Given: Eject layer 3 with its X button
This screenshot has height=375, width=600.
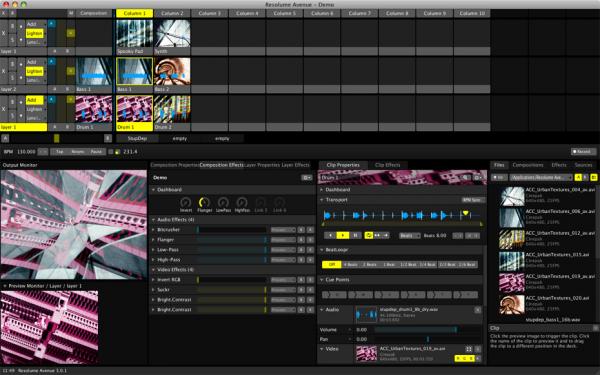Looking at the screenshot, I should (3, 109).
